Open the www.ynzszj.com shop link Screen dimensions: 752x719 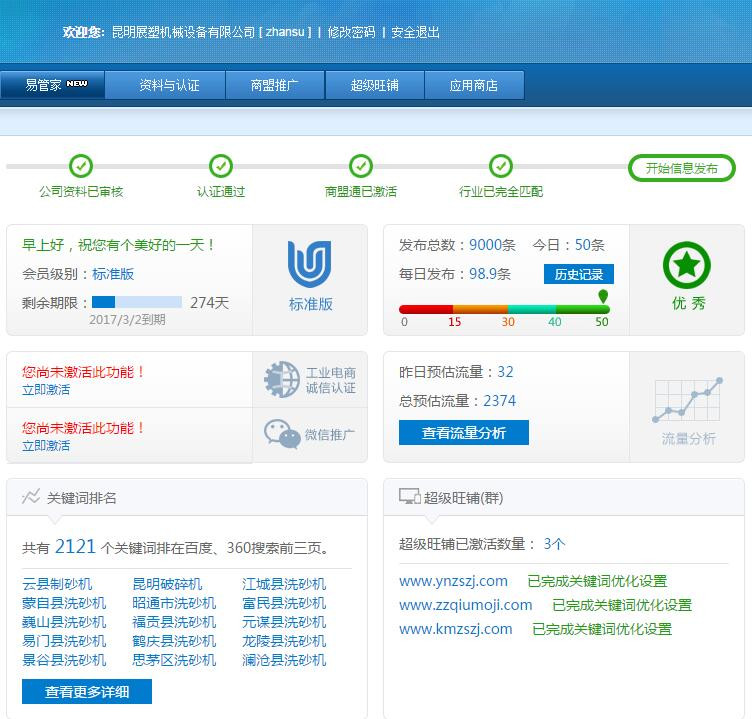pos(453,581)
